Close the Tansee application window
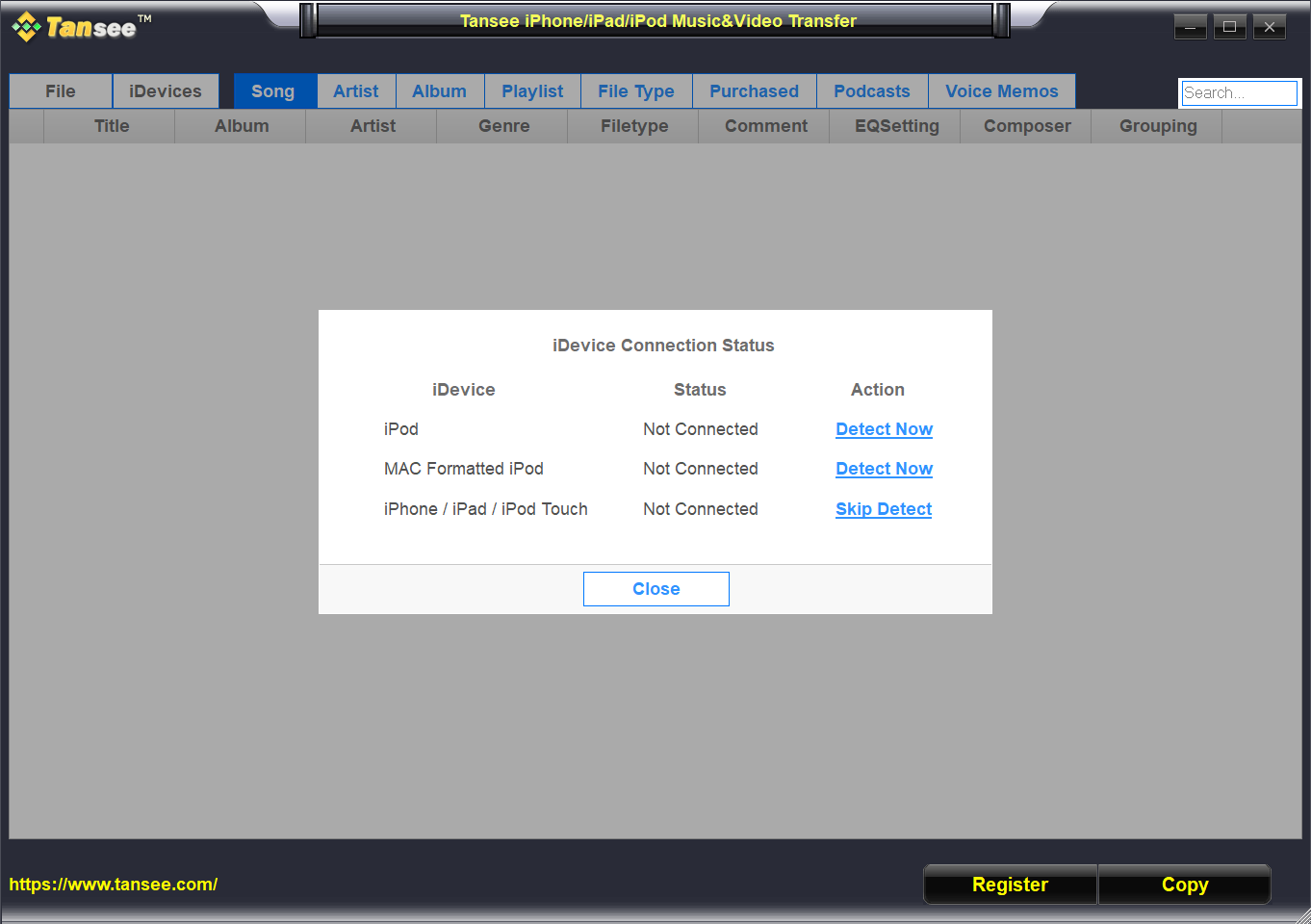Image resolution: width=1311 pixels, height=924 pixels. [1270, 27]
